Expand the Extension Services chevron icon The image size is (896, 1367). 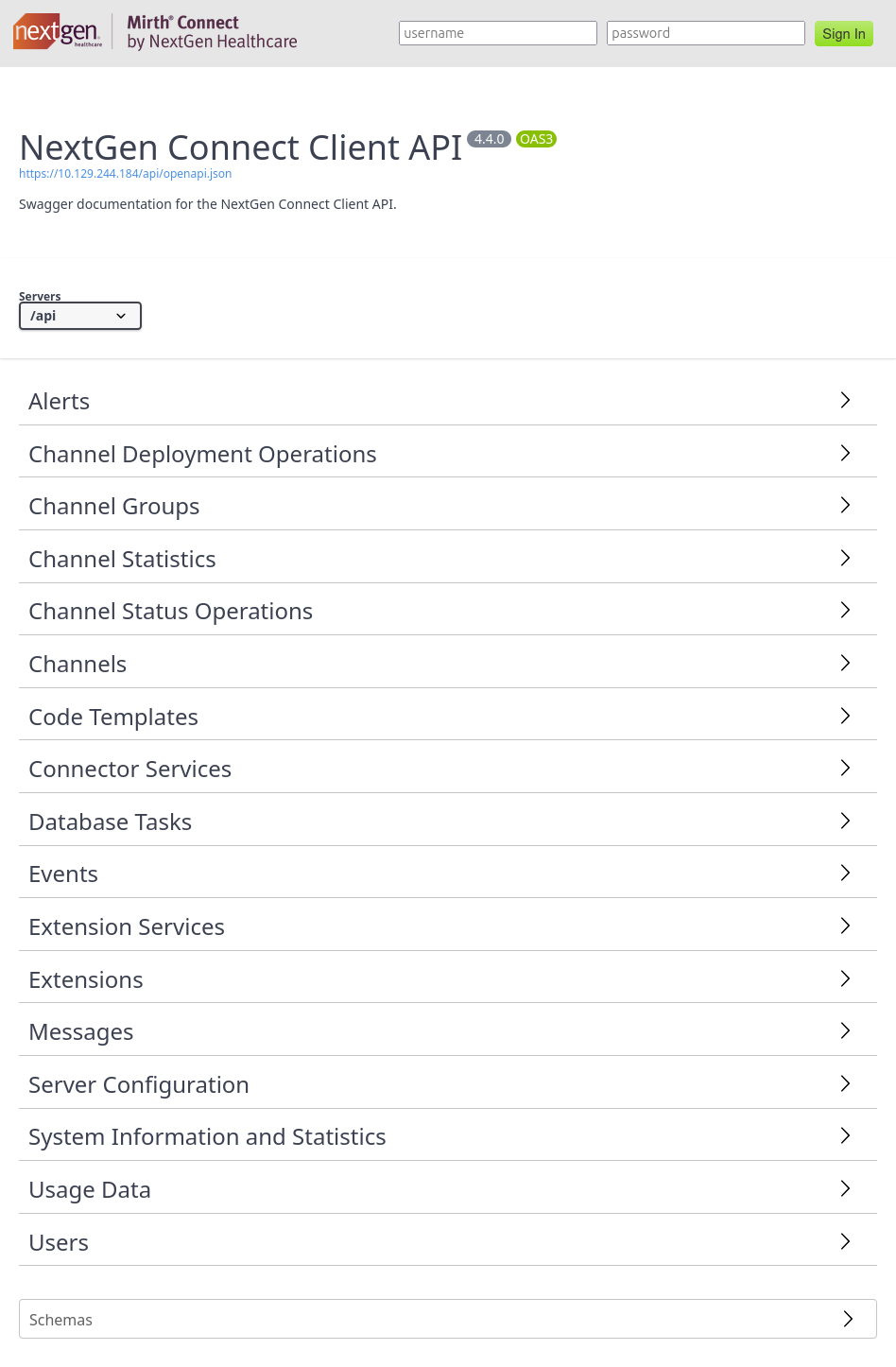[x=845, y=926]
